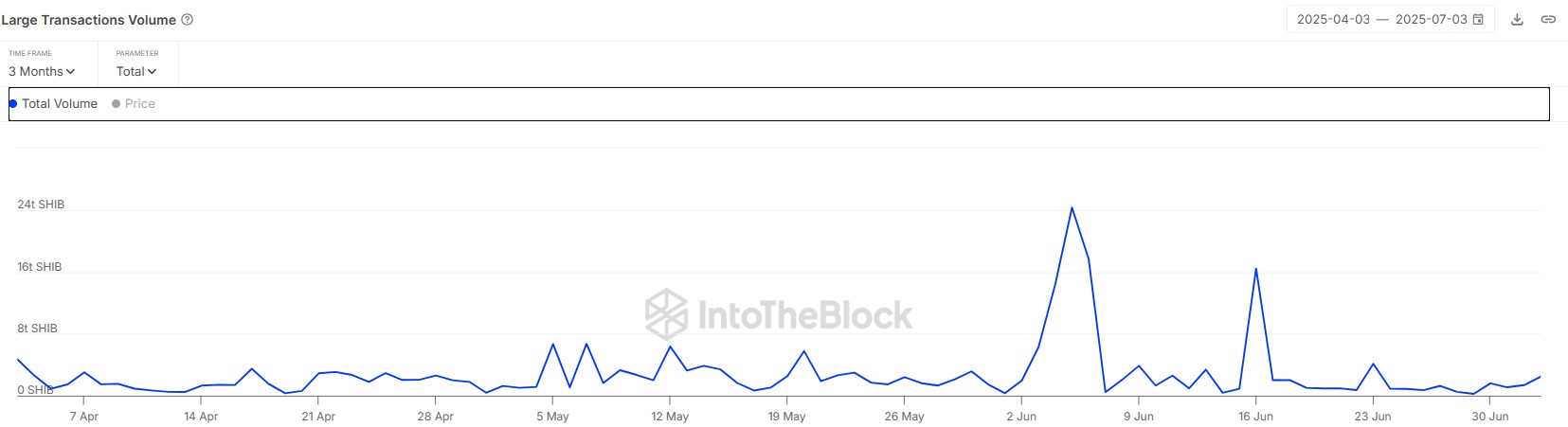Open the 3 Months time frame dropdown
This screenshot has height=427, width=1568.
[x=42, y=71]
